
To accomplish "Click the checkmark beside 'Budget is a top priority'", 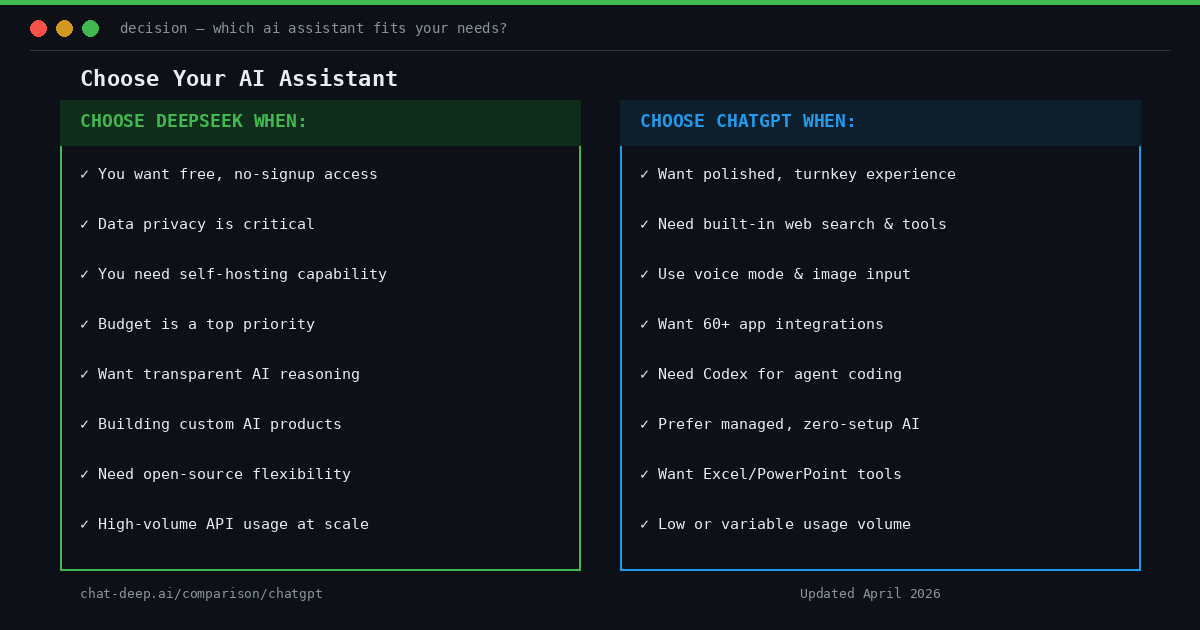I will [84, 324].
